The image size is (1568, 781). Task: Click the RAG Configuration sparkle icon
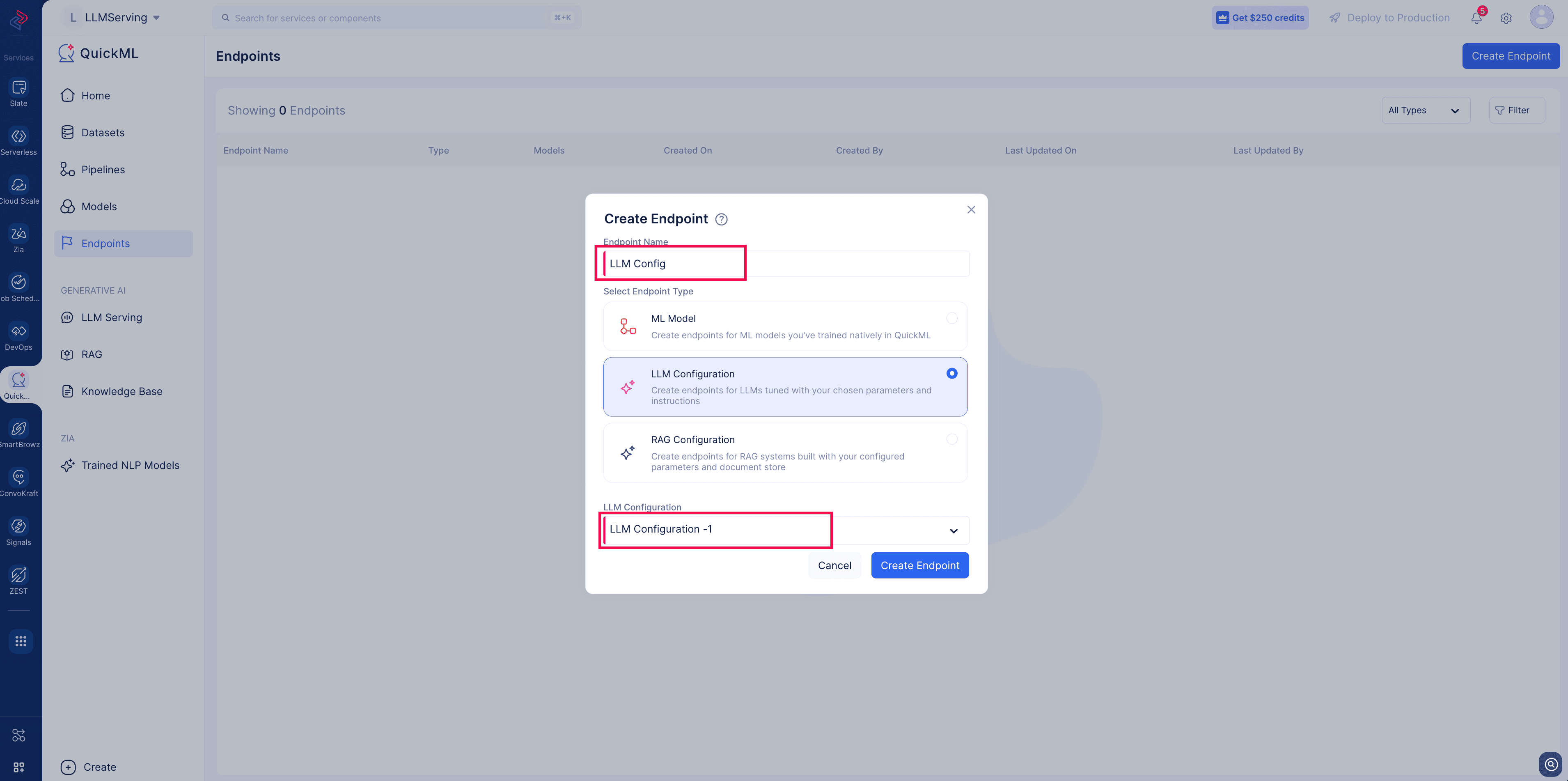pyautogui.click(x=628, y=453)
